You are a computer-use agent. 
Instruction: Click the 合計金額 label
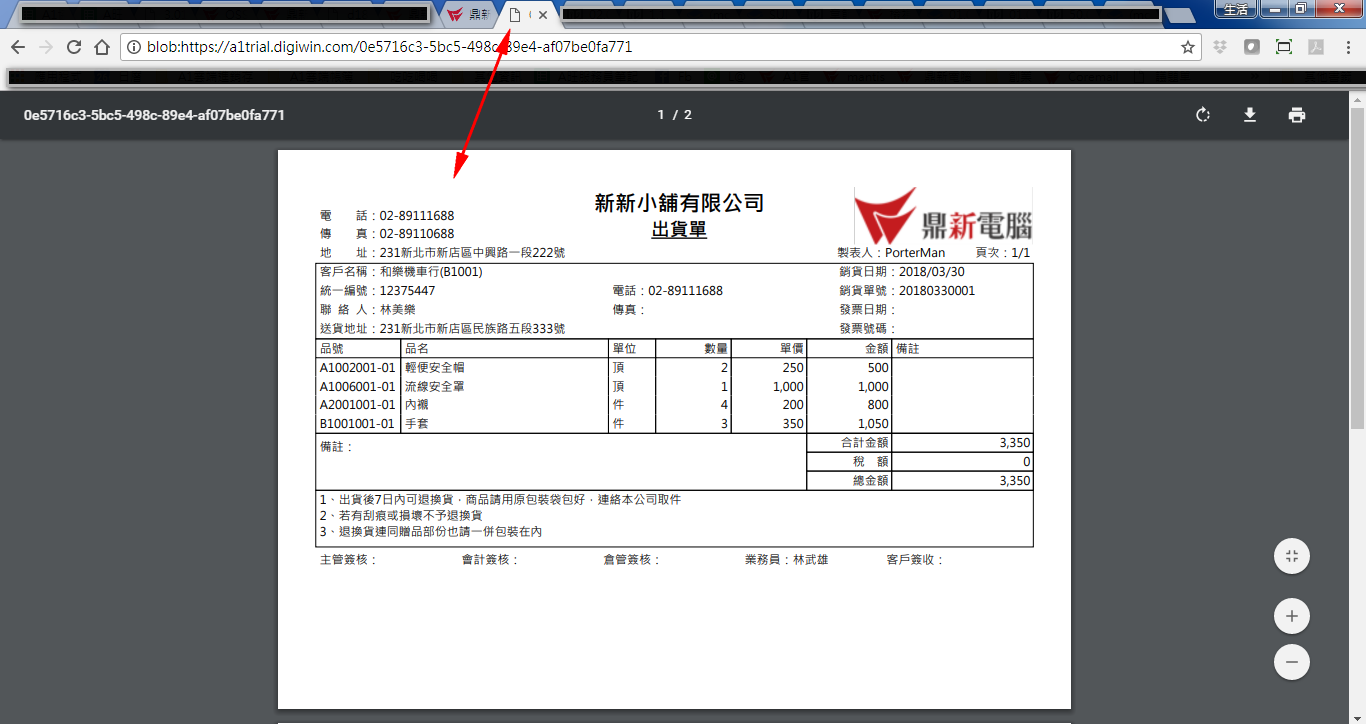(864, 442)
